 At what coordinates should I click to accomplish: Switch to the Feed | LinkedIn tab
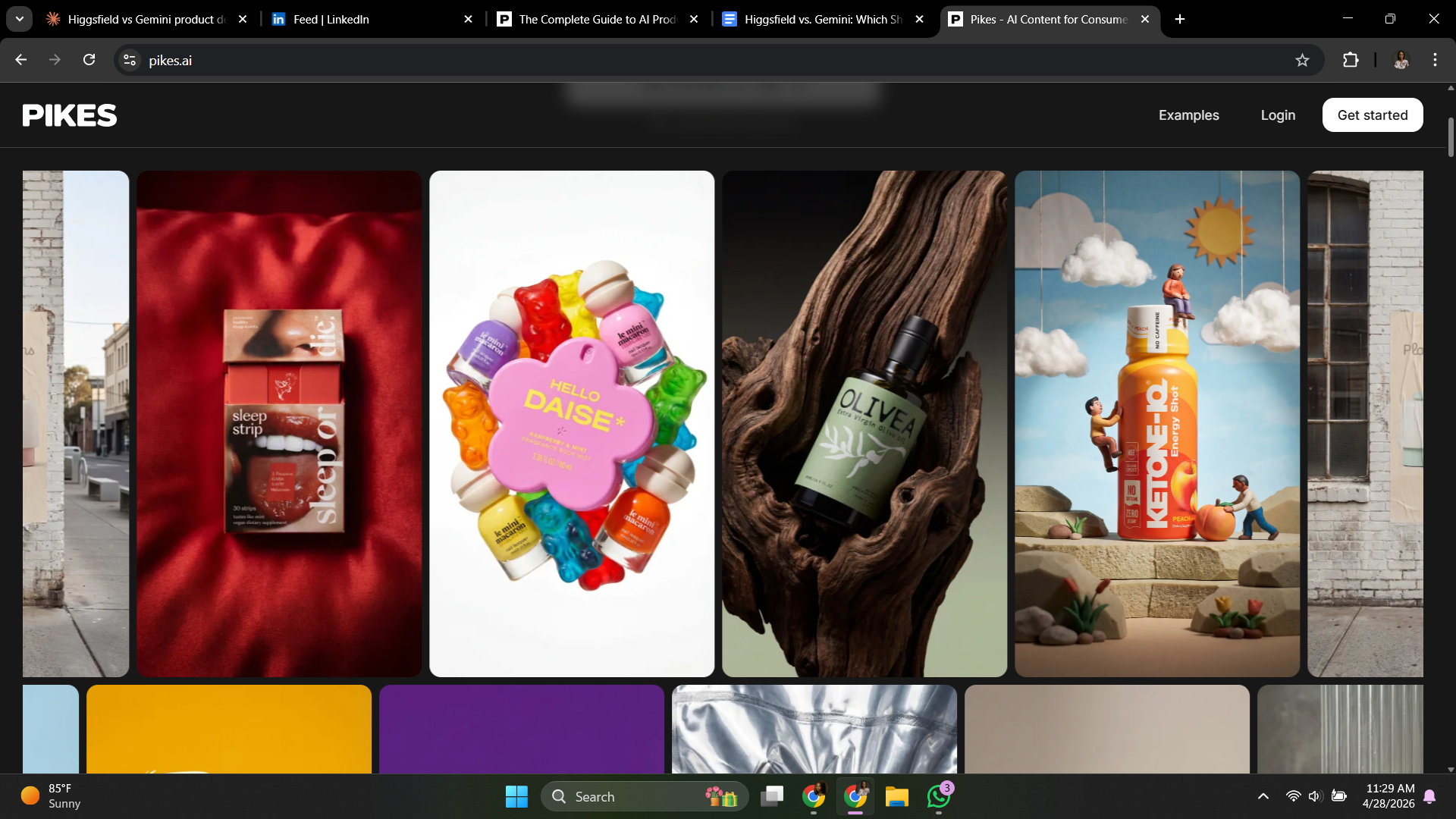coord(372,19)
